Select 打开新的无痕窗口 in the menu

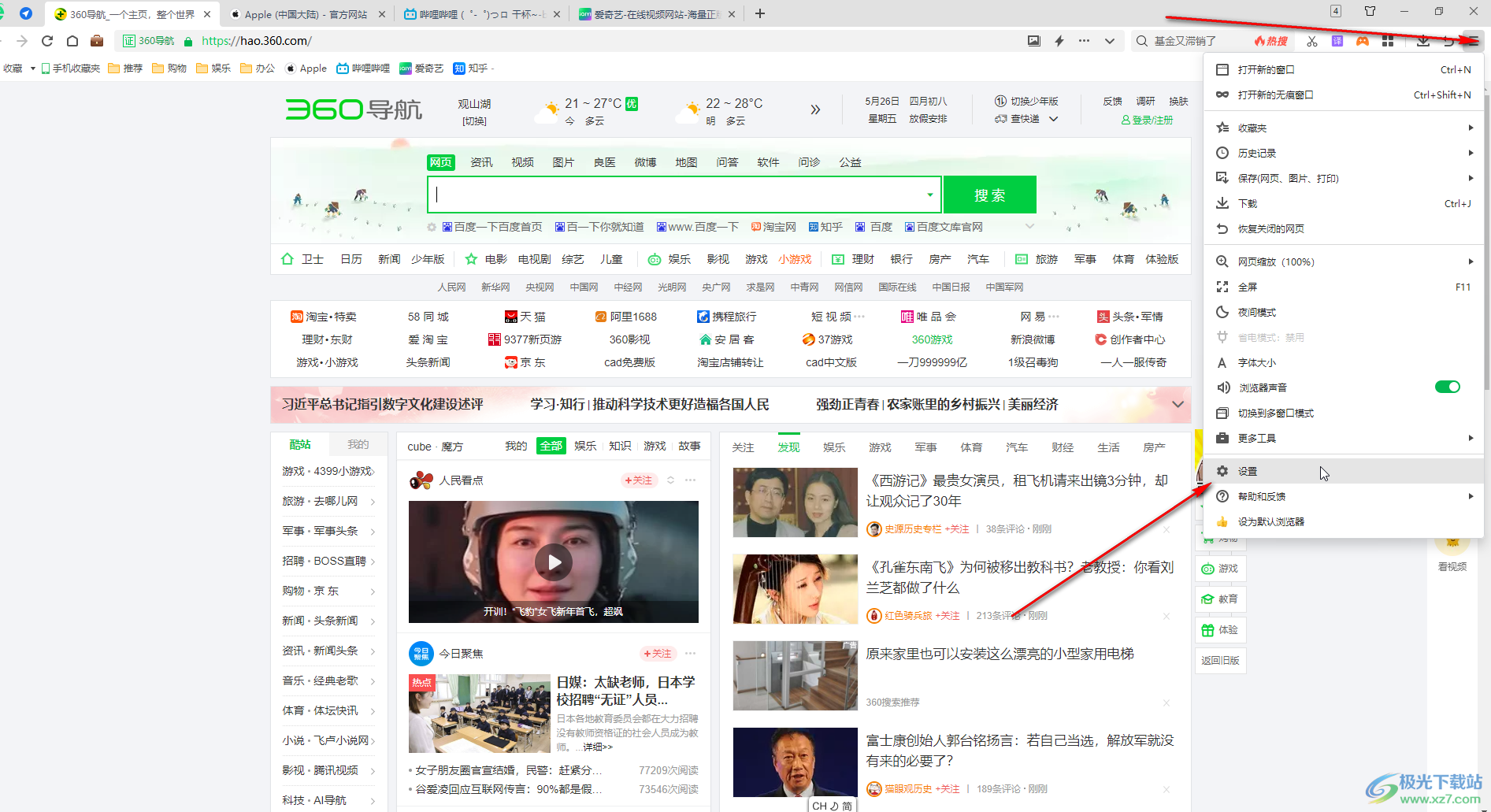pyautogui.click(x=1343, y=95)
